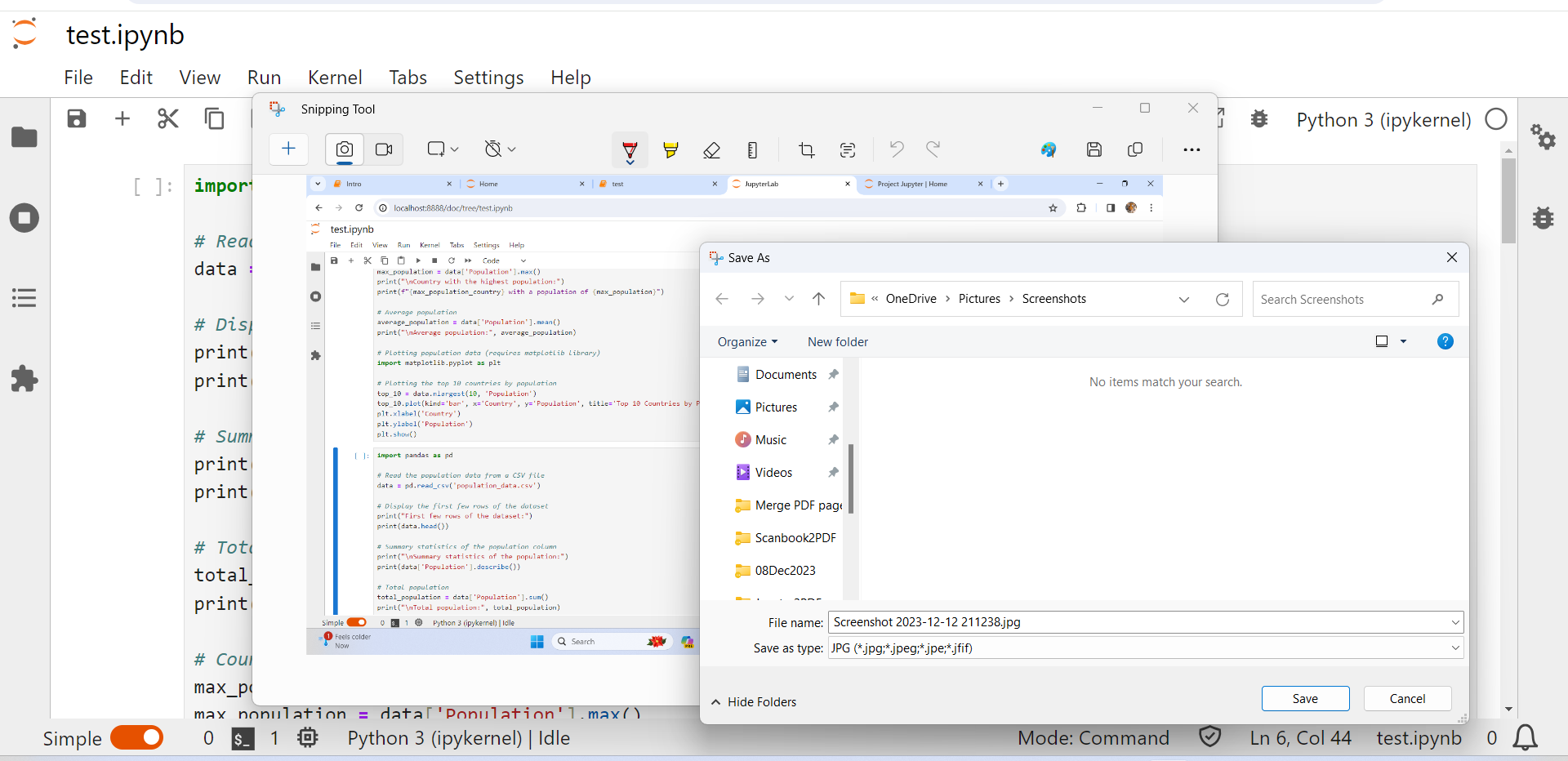The image size is (1568, 761).
Task: Open the extension manager puzzle icon
Action: (24, 379)
